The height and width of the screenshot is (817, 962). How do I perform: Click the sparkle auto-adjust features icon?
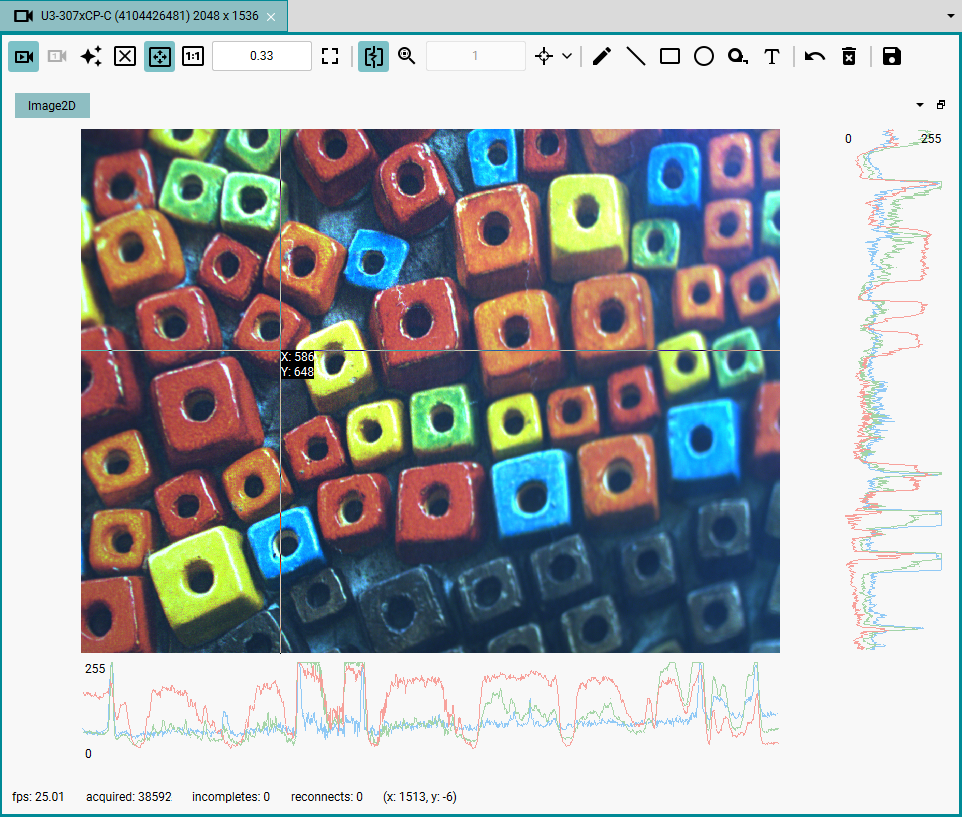pyautogui.click(x=91, y=56)
